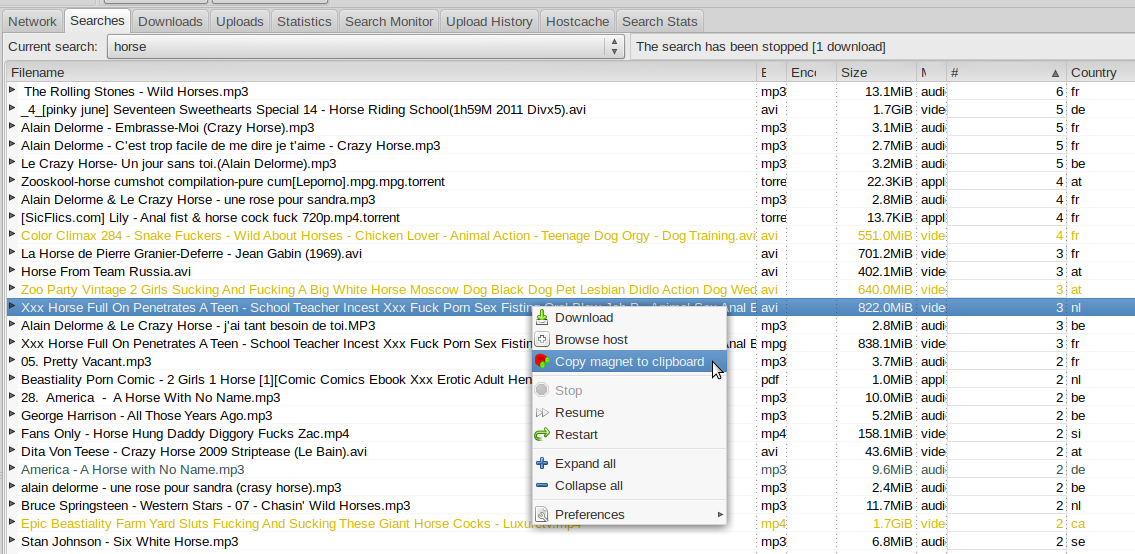Open the Uploads tab

tap(240, 21)
